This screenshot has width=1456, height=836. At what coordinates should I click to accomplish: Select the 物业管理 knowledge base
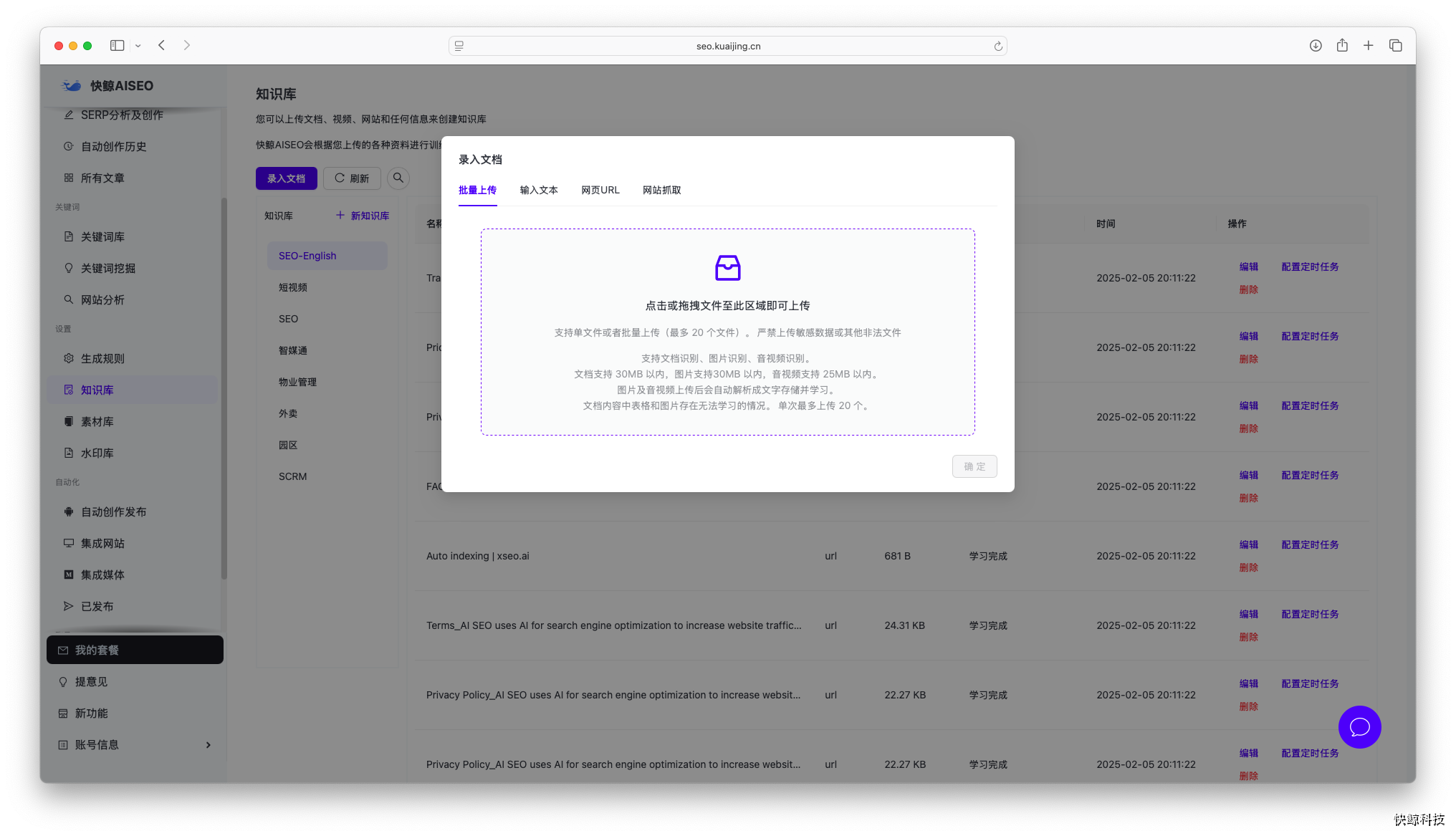click(x=327, y=382)
